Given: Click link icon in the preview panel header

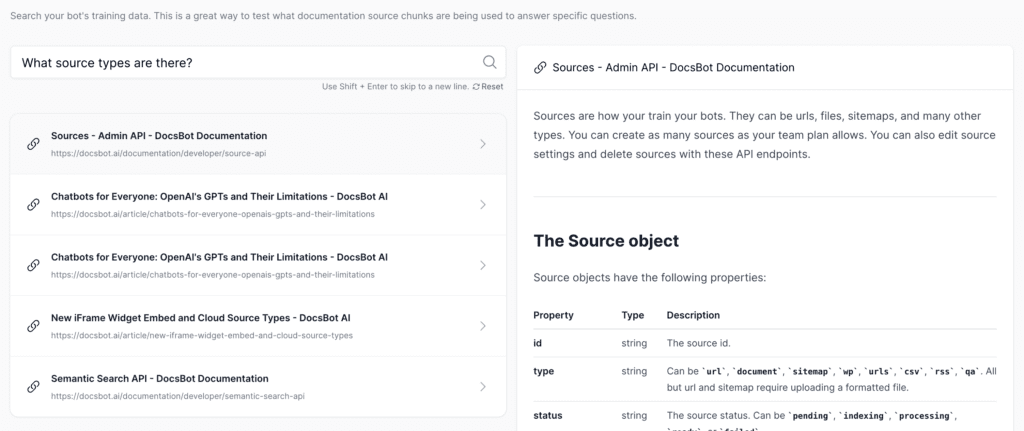Looking at the screenshot, I should [x=540, y=68].
